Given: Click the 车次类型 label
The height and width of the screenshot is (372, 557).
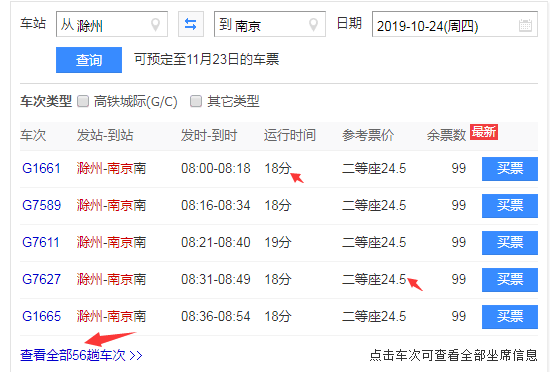Looking at the screenshot, I should pyautogui.click(x=46, y=101).
